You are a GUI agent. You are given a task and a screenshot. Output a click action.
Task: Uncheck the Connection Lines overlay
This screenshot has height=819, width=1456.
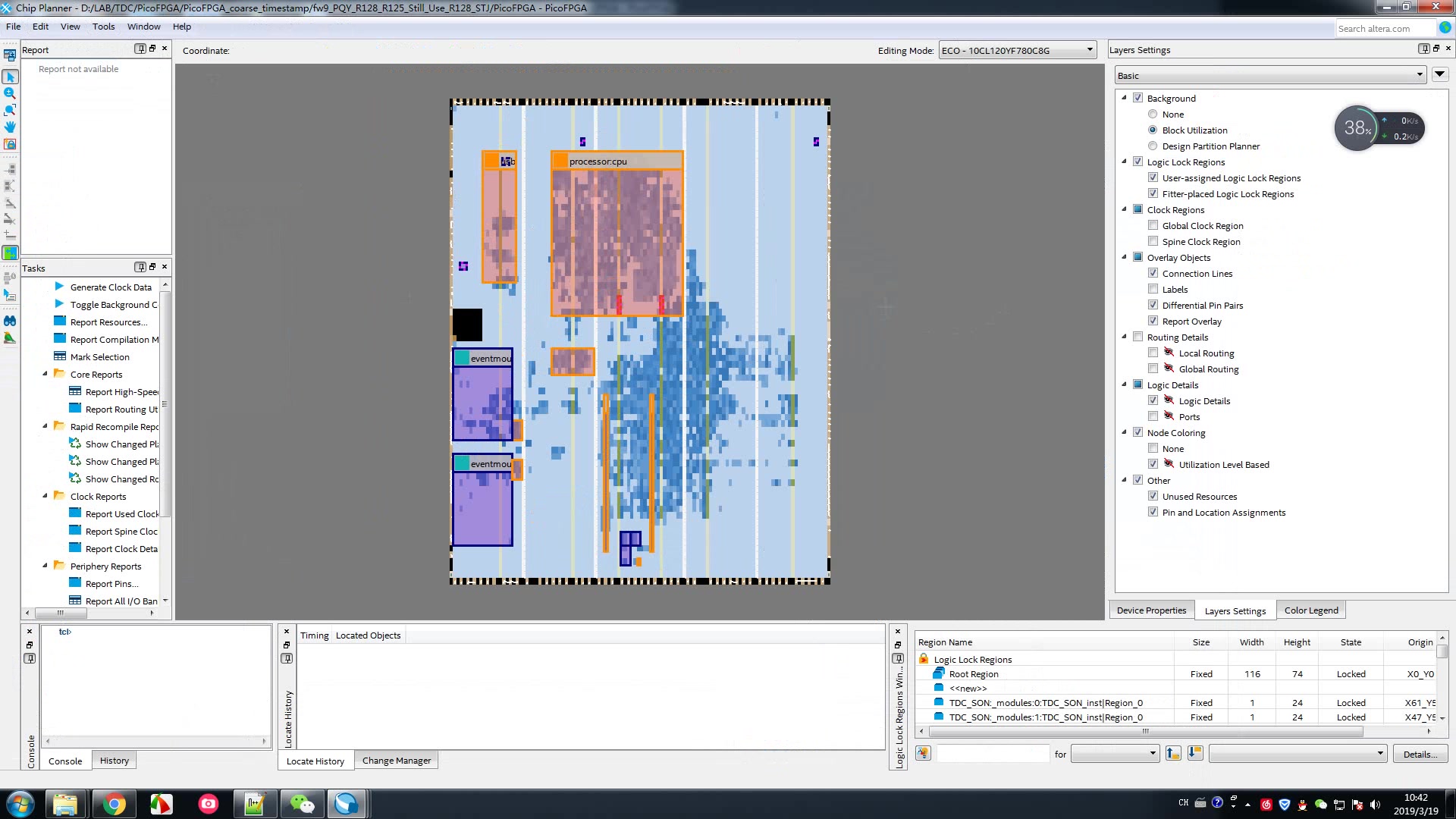pyautogui.click(x=1153, y=272)
